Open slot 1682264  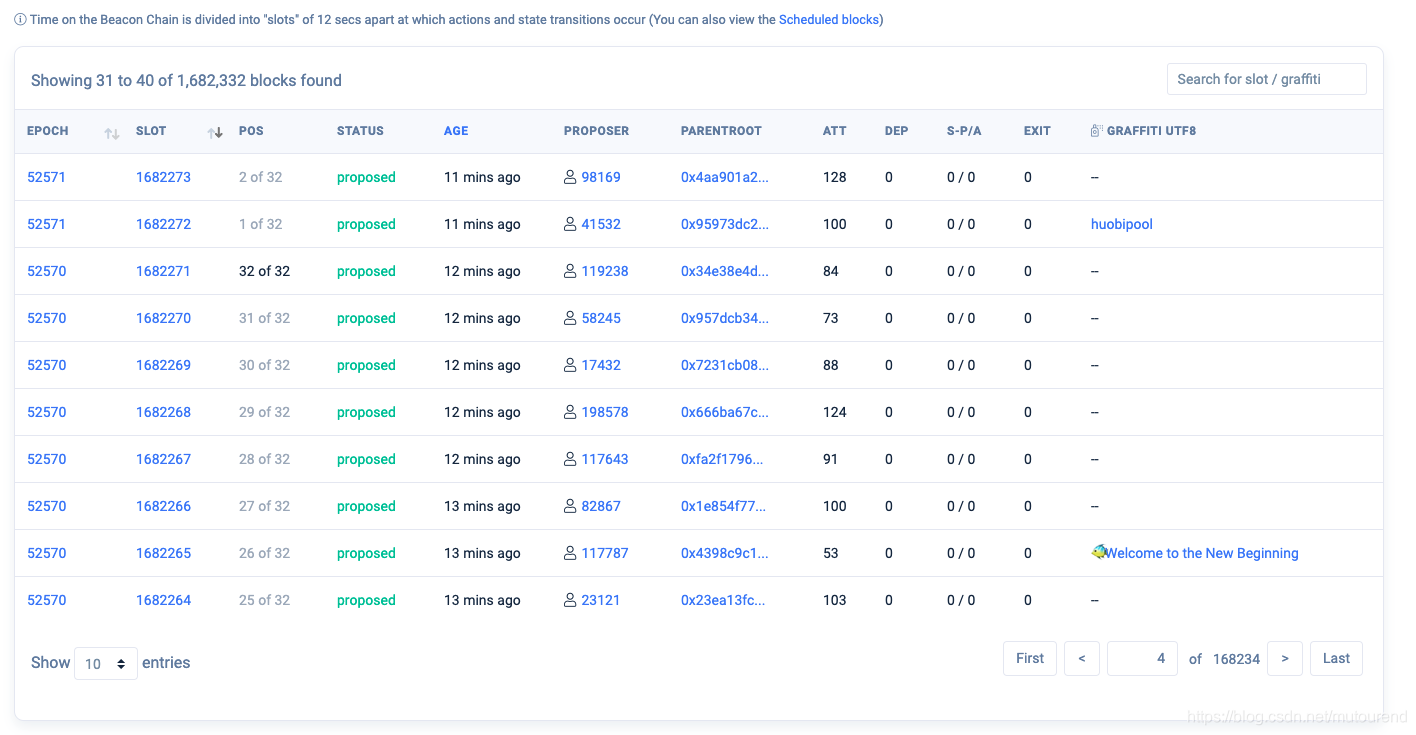(x=163, y=600)
